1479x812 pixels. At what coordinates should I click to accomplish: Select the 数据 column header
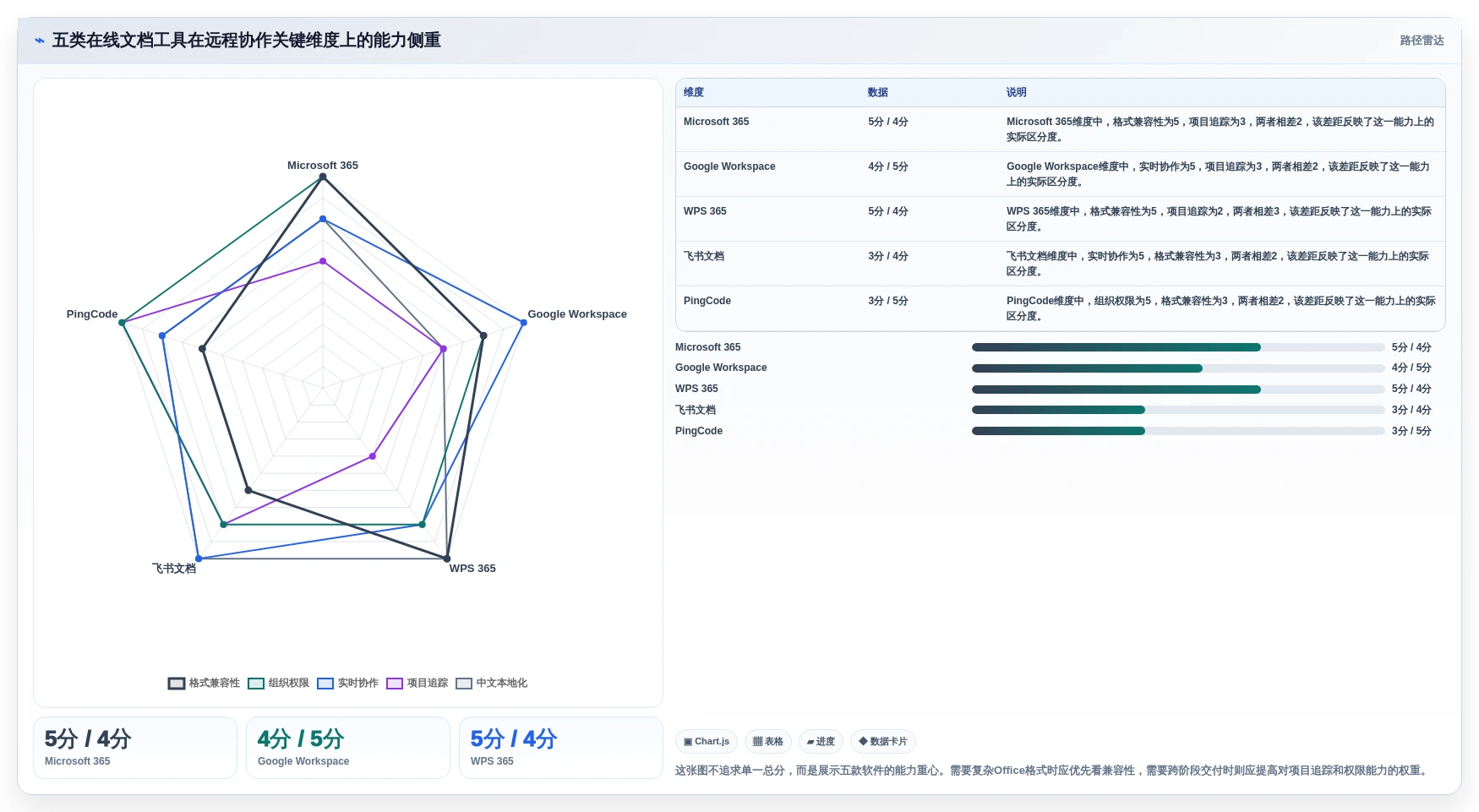coord(878,92)
